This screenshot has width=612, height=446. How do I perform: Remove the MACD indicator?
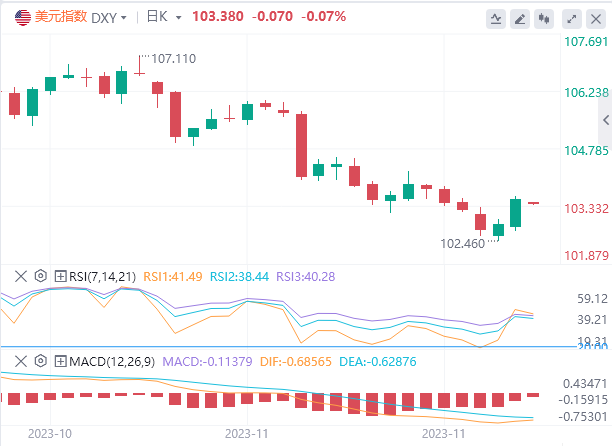click(21, 361)
